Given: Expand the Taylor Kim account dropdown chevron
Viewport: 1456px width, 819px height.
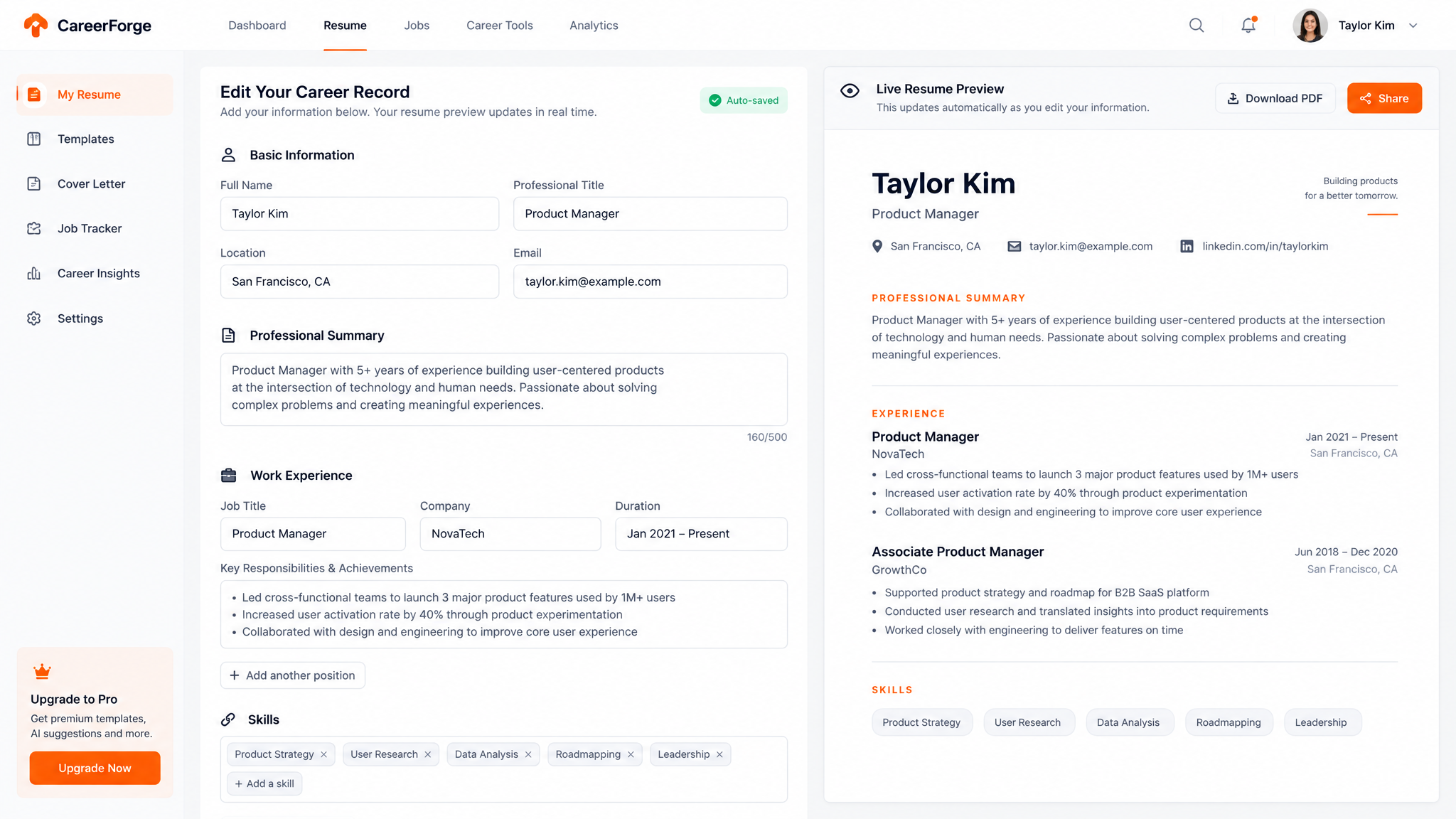Looking at the screenshot, I should [1413, 26].
